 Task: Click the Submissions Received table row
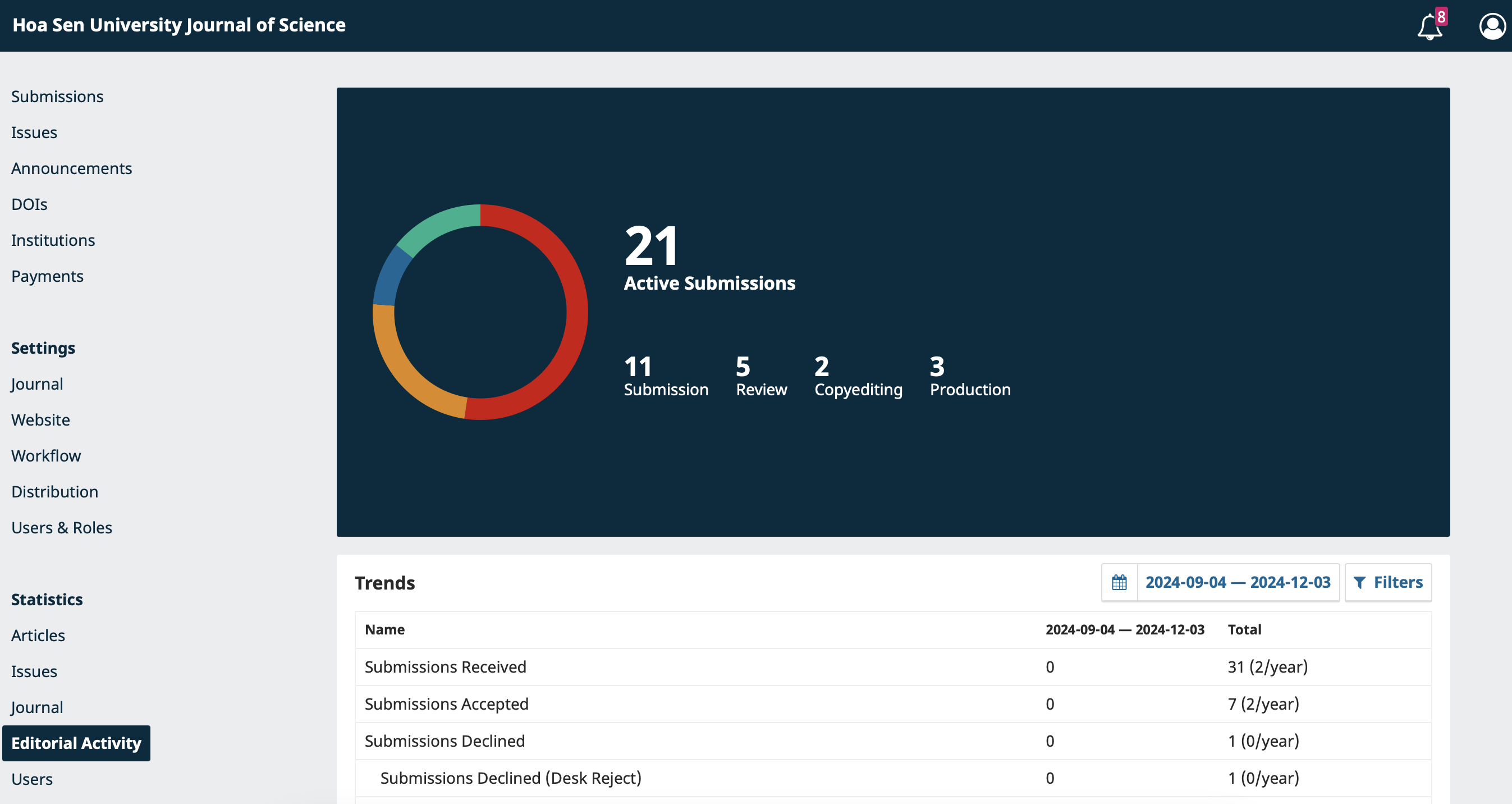click(x=445, y=666)
